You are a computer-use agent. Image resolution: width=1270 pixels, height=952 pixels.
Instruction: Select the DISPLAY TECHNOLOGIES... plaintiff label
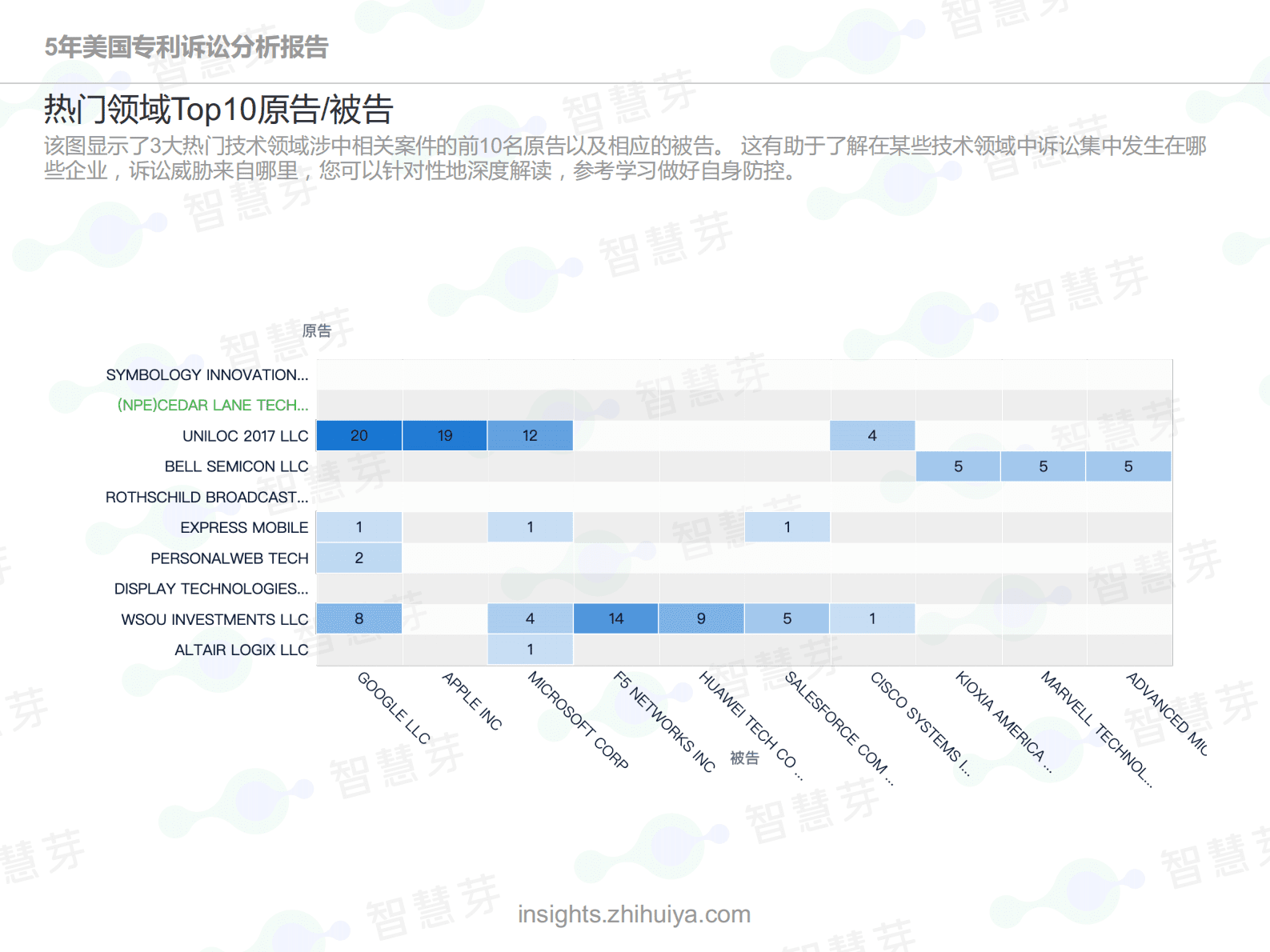[211, 589]
